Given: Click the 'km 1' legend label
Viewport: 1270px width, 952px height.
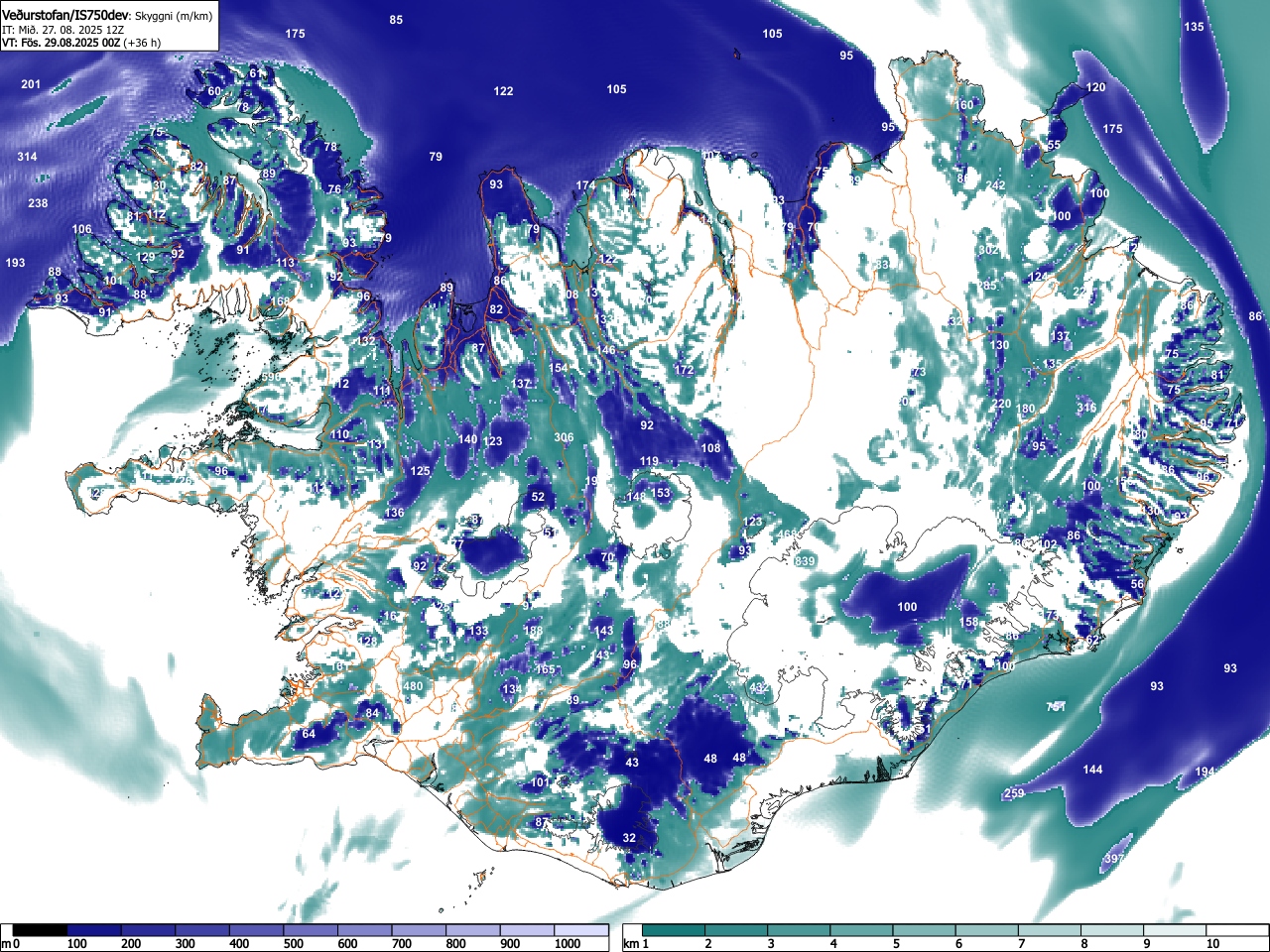Looking at the screenshot, I should (x=635, y=944).
